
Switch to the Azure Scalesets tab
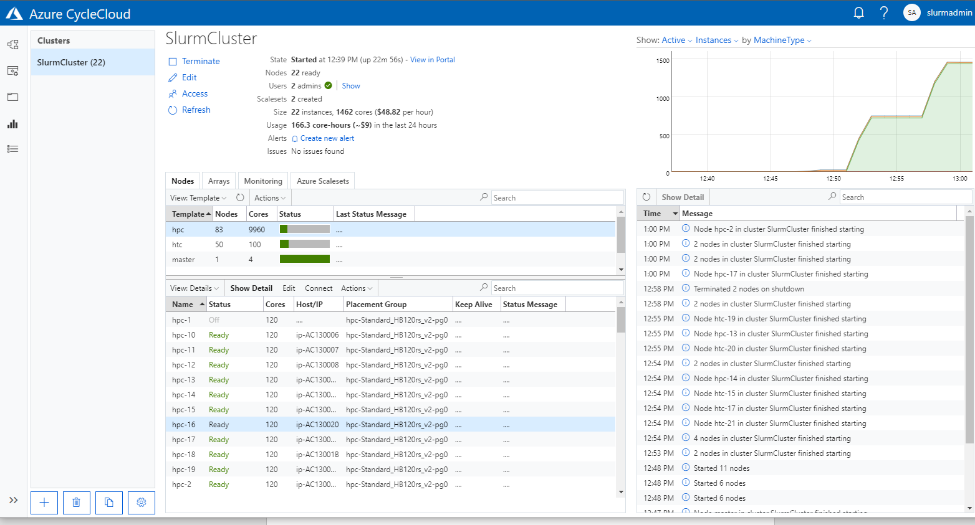click(323, 181)
